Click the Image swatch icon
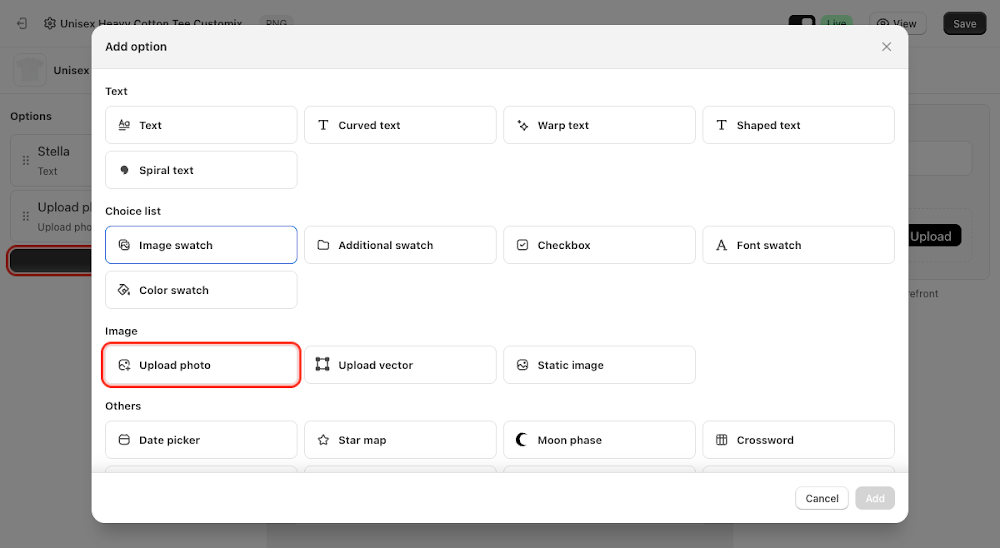This screenshot has width=1000, height=548. tap(124, 245)
